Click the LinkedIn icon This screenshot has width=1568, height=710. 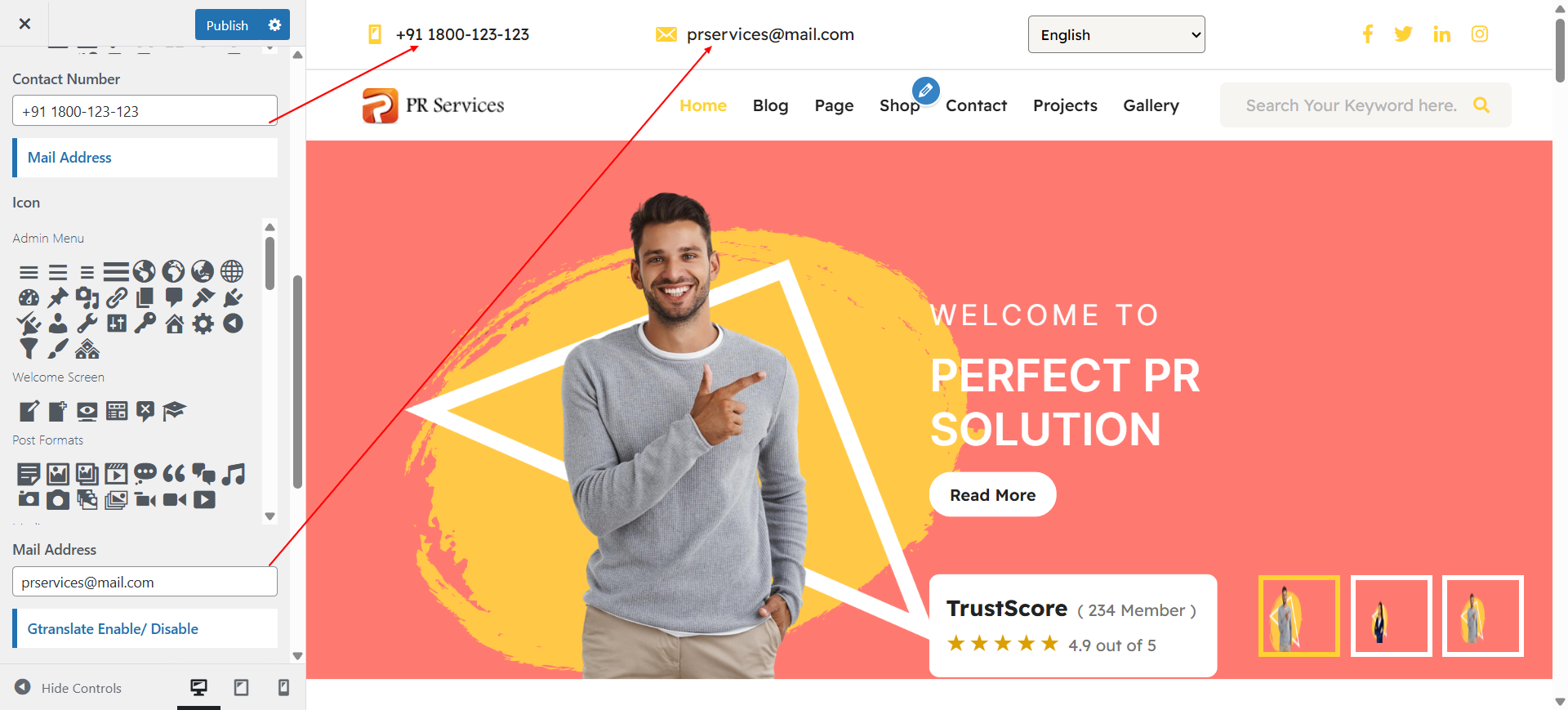pos(1441,34)
